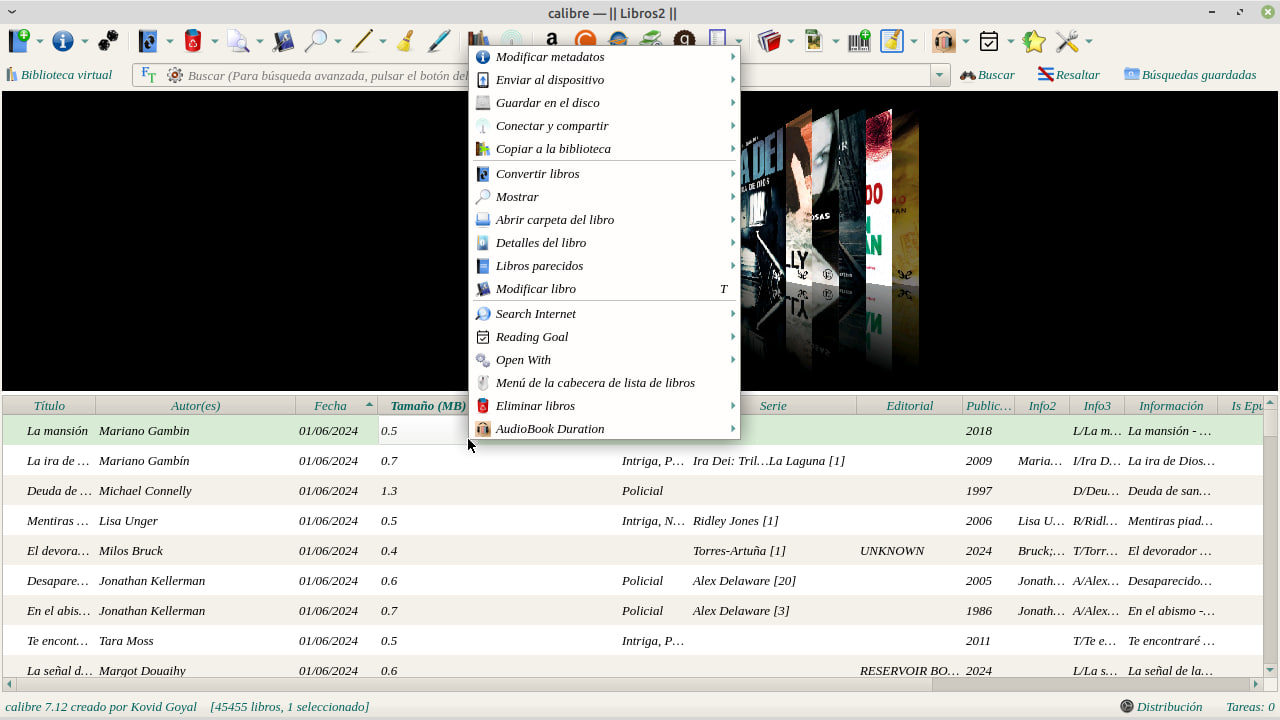Open the search history dropdown in search box
The height and width of the screenshot is (720, 1280).
pyautogui.click(x=939, y=75)
